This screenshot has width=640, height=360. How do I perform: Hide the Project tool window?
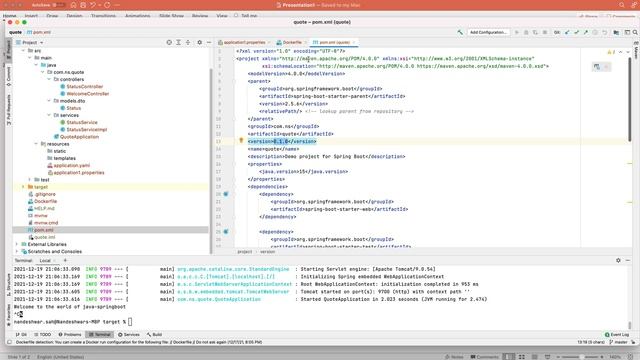tap(209, 42)
